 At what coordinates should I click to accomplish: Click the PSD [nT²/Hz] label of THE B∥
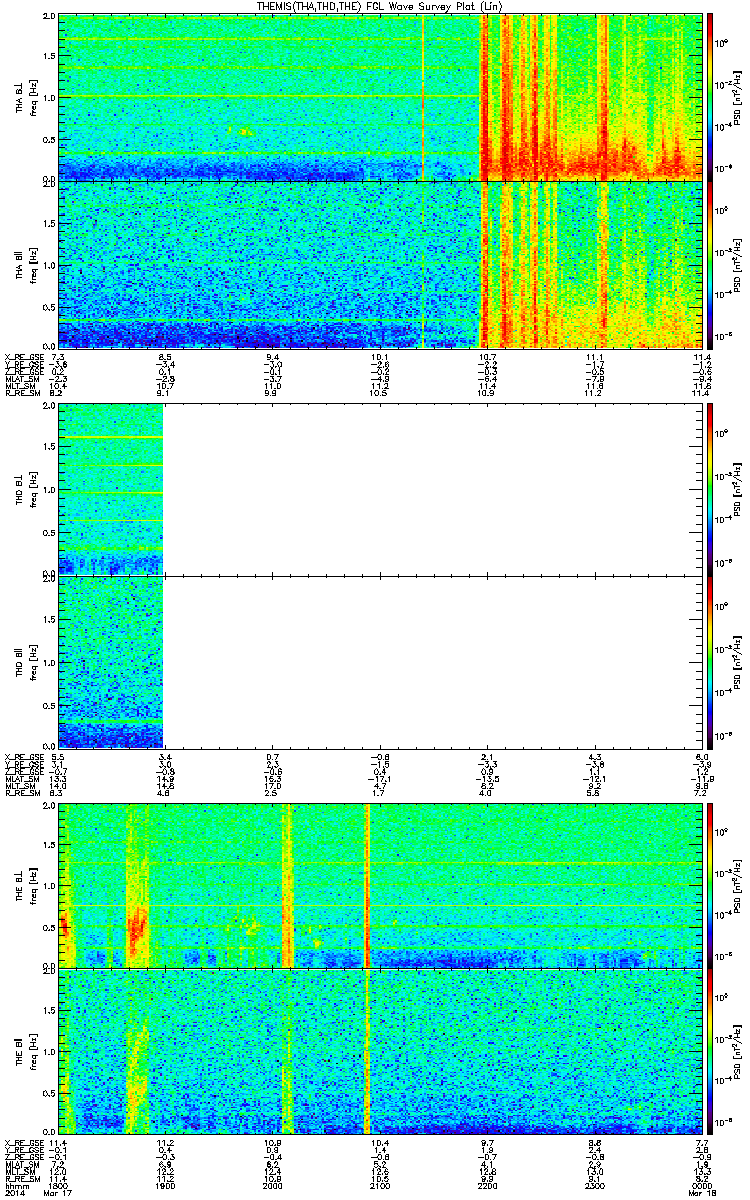tap(738, 1051)
